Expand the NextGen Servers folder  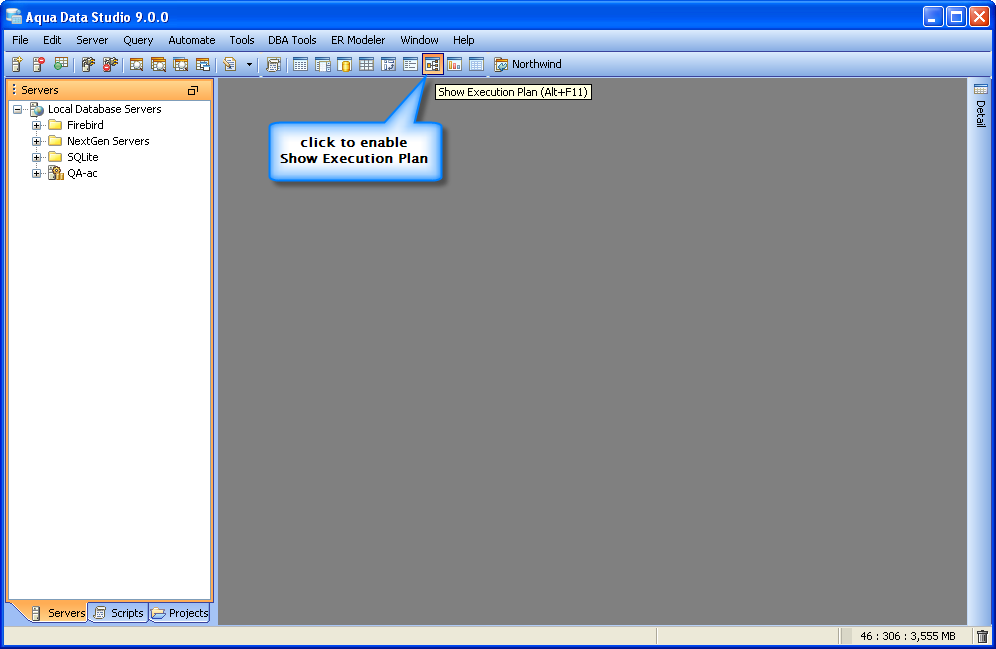point(36,141)
